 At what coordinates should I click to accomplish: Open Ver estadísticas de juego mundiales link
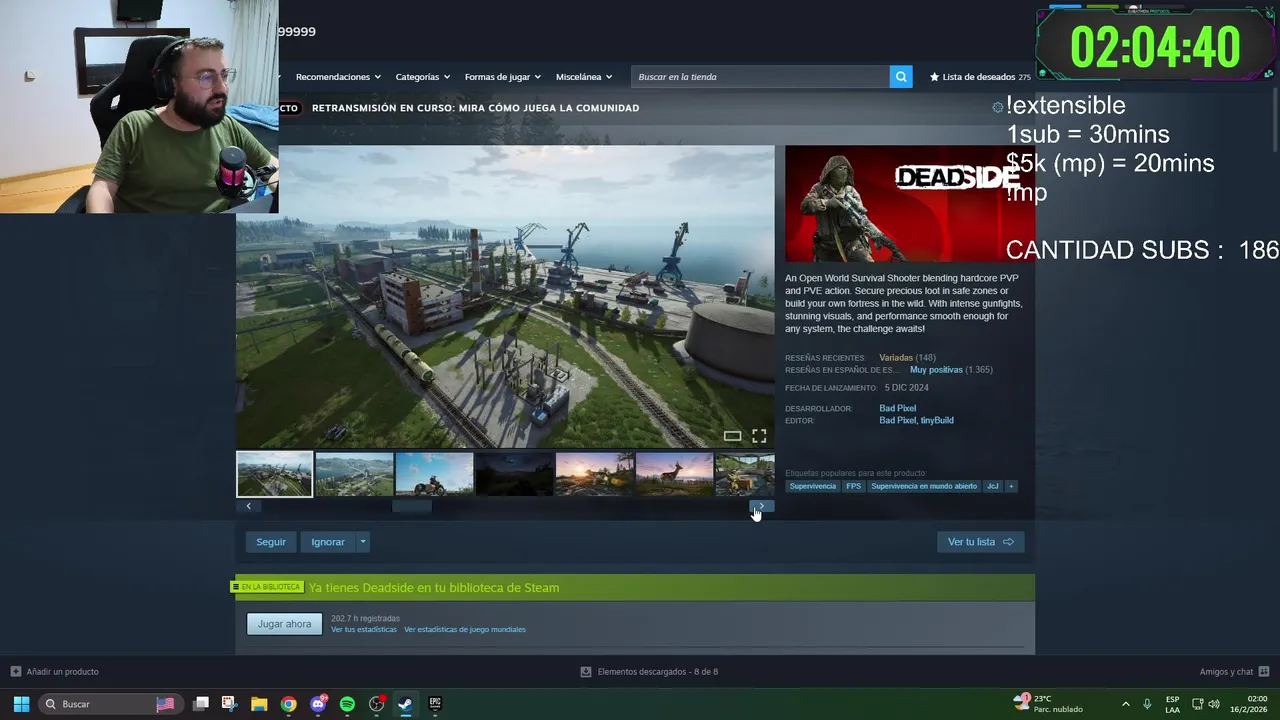pos(465,630)
